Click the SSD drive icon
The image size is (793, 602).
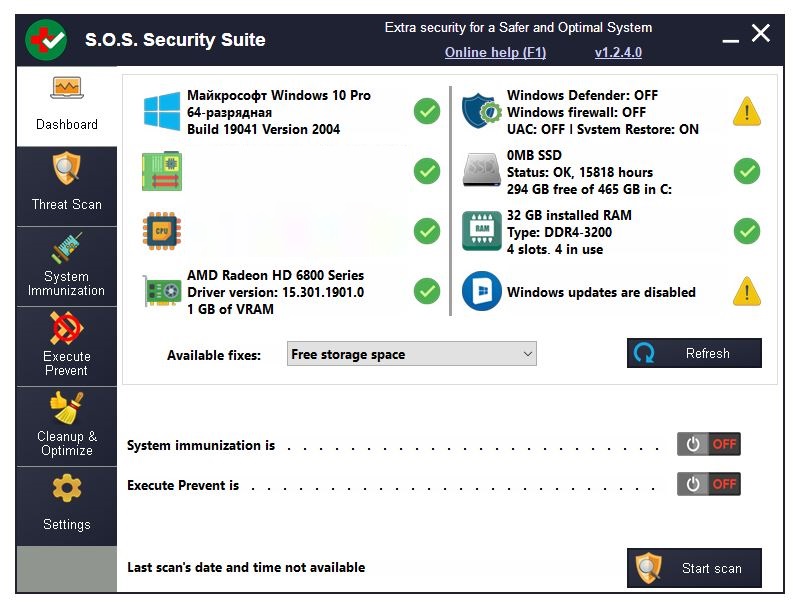[481, 171]
